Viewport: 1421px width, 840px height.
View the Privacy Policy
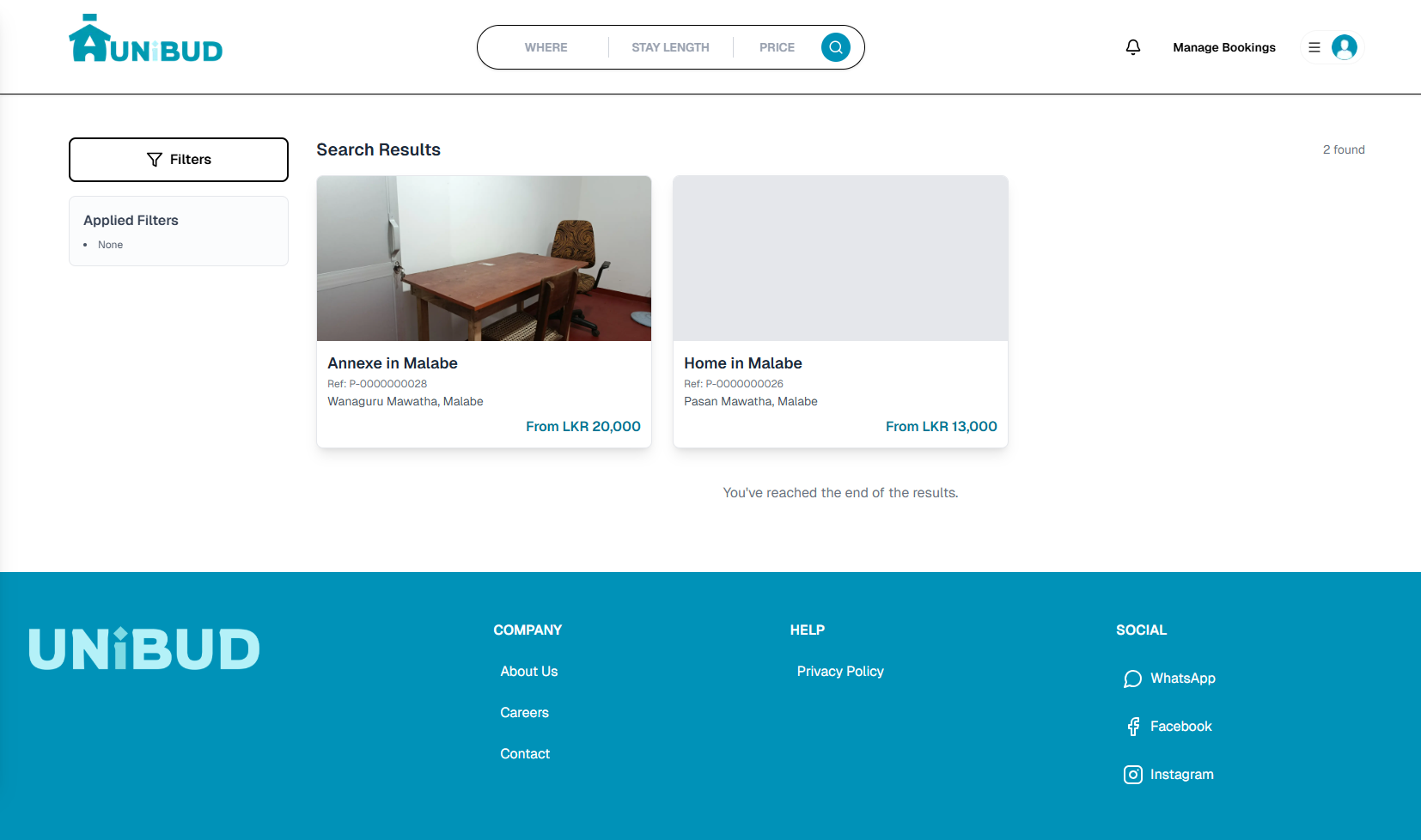(840, 671)
